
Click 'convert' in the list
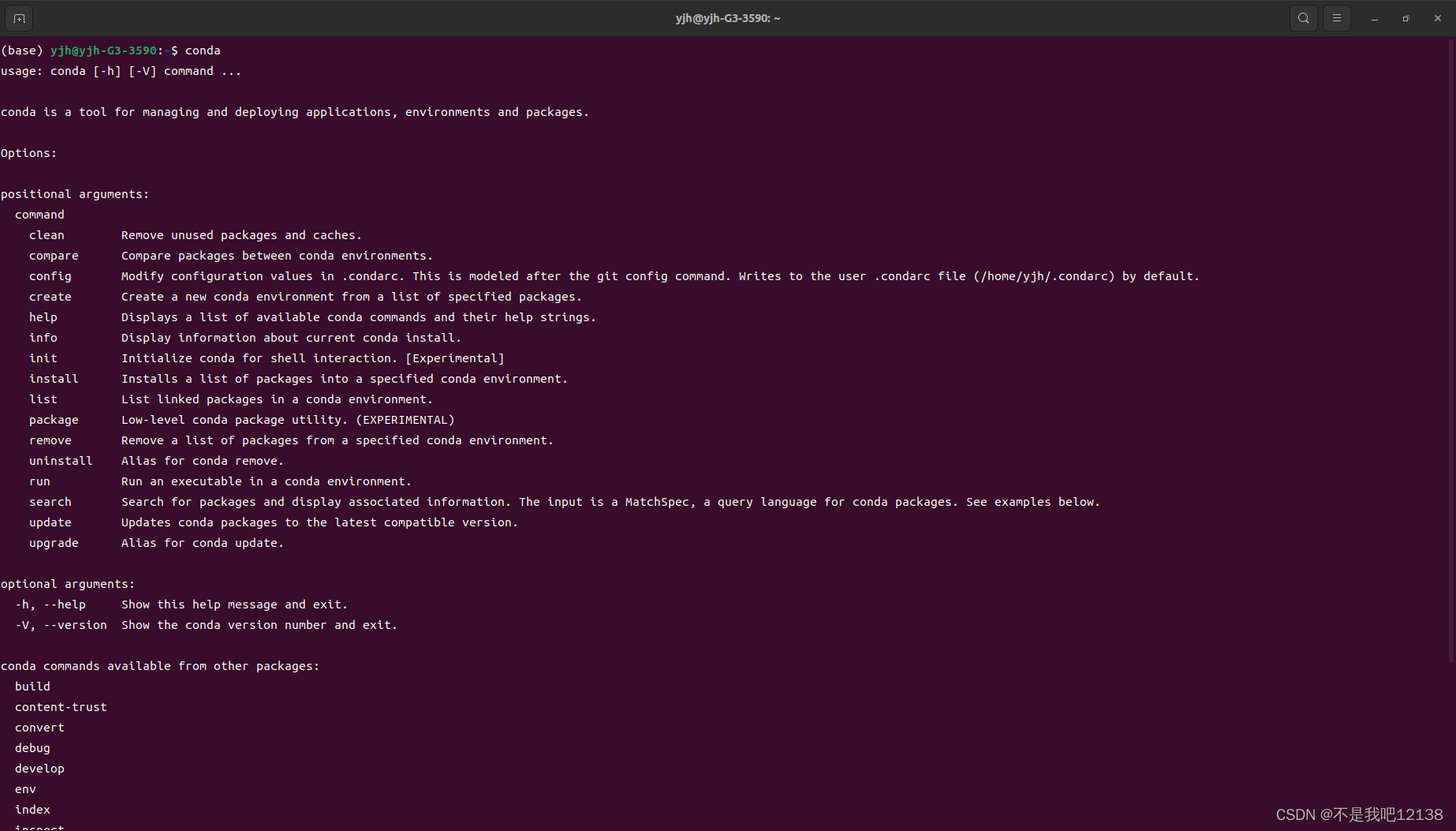(39, 728)
